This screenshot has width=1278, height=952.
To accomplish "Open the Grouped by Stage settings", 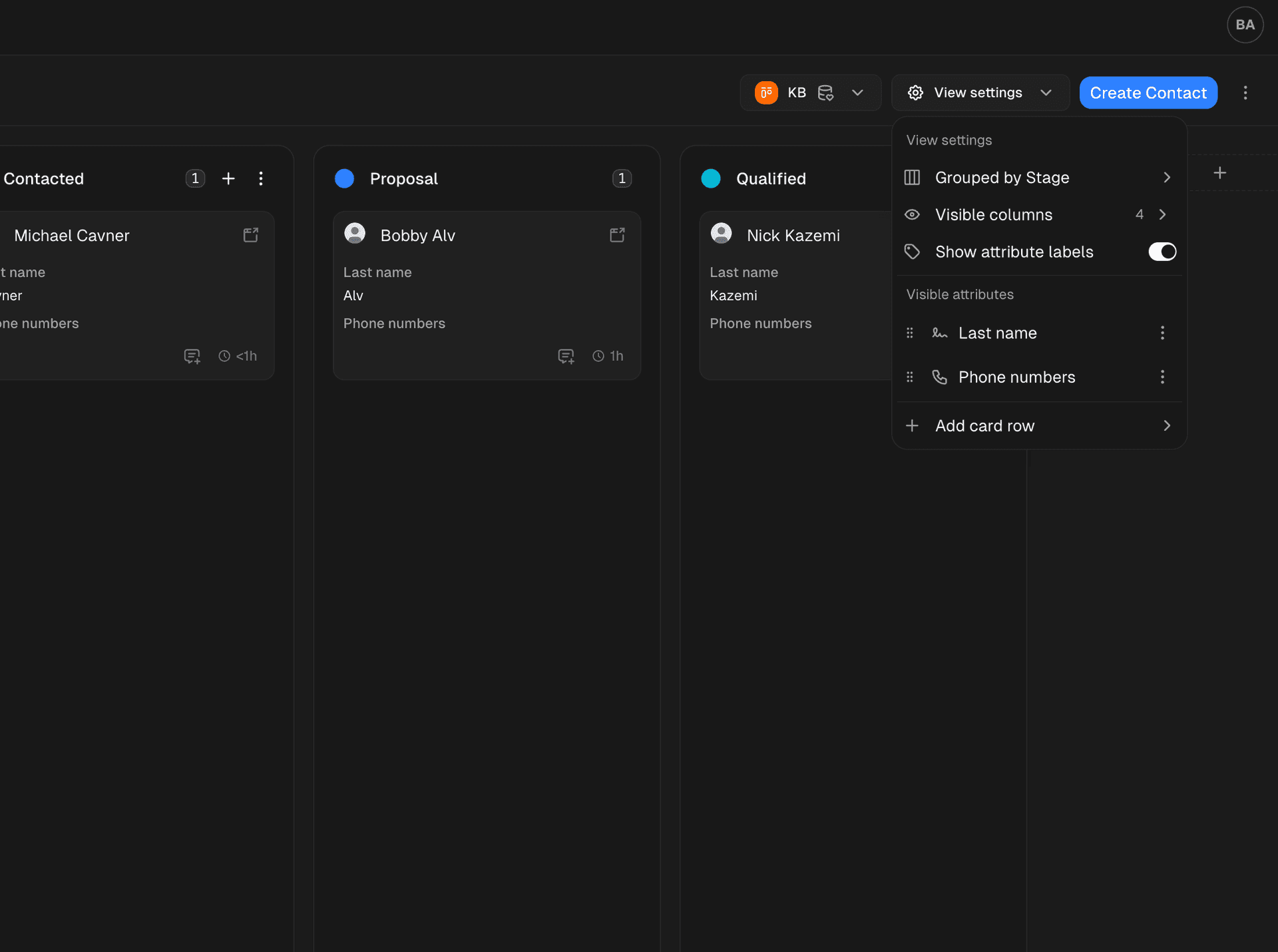I will tap(1002, 177).
